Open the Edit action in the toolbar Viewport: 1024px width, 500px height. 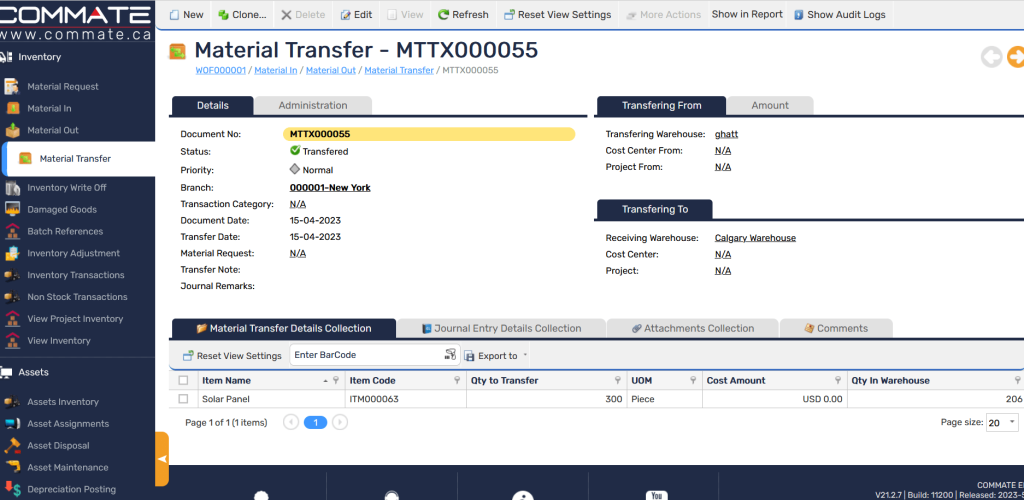point(357,14)
